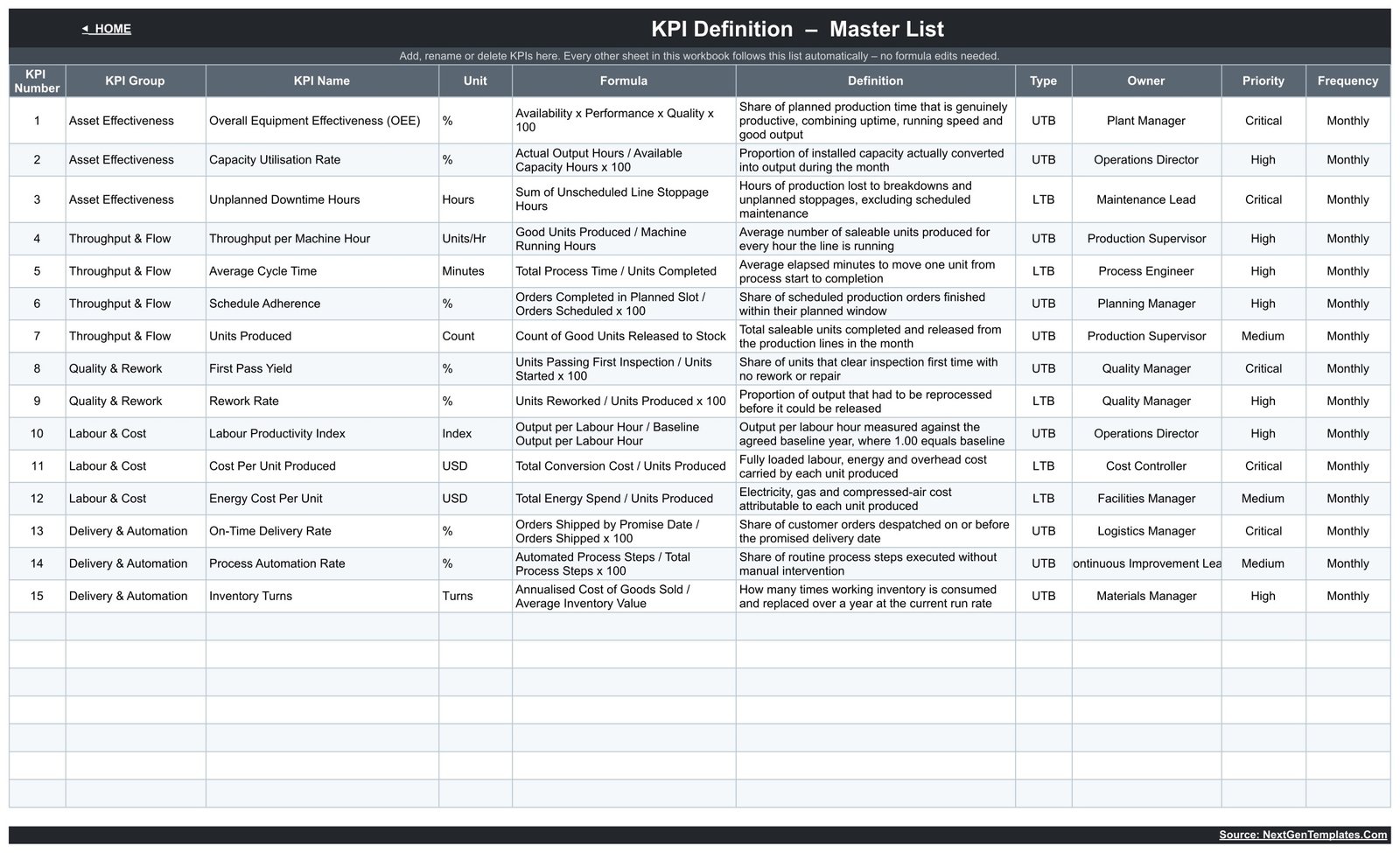The height and width of the screenshot is (853, 1400).
Task: Select the Overall Equipment Effectiveness (OEE) cell
Action: (322, 121)
